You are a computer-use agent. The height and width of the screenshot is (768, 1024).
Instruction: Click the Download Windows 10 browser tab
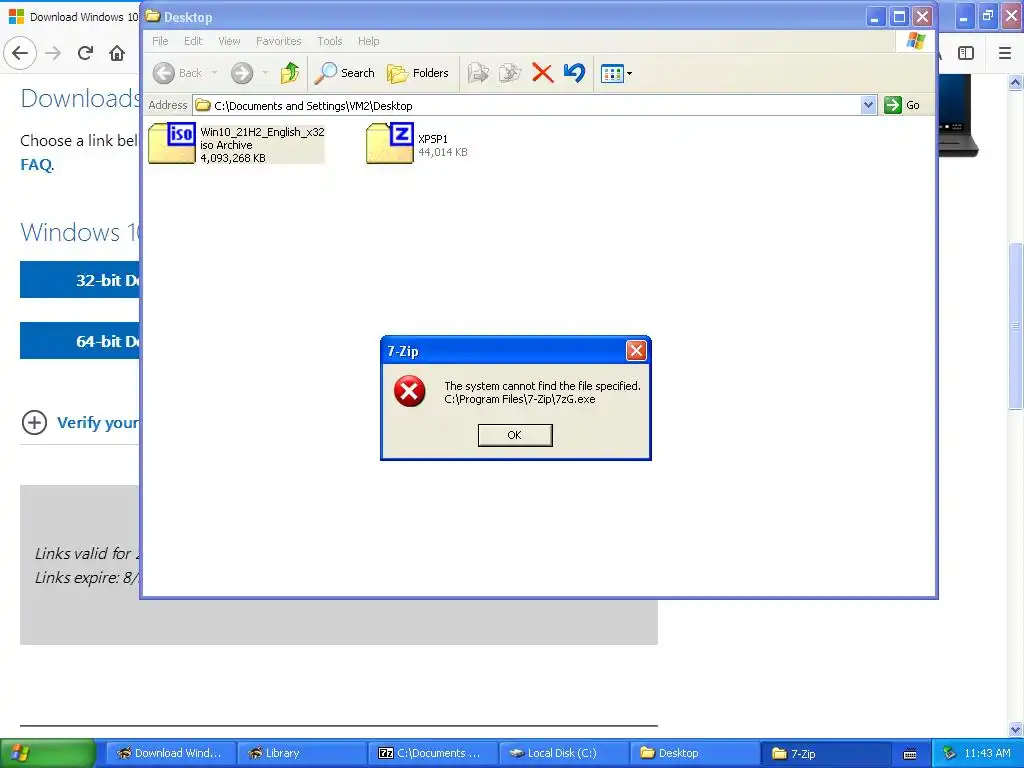[x=71, y=17]
